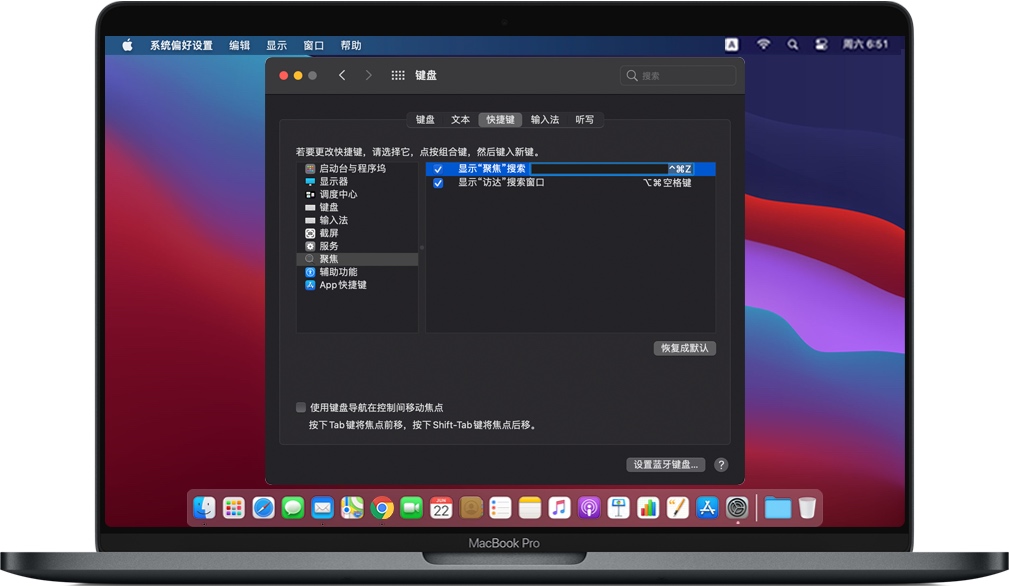Image resolution: width=1009 pixels, height=586 pixels.
Task: Enable 使用键盘导航在控制间移动焦点
Action: pyautogui.click(x=300, y=407)
